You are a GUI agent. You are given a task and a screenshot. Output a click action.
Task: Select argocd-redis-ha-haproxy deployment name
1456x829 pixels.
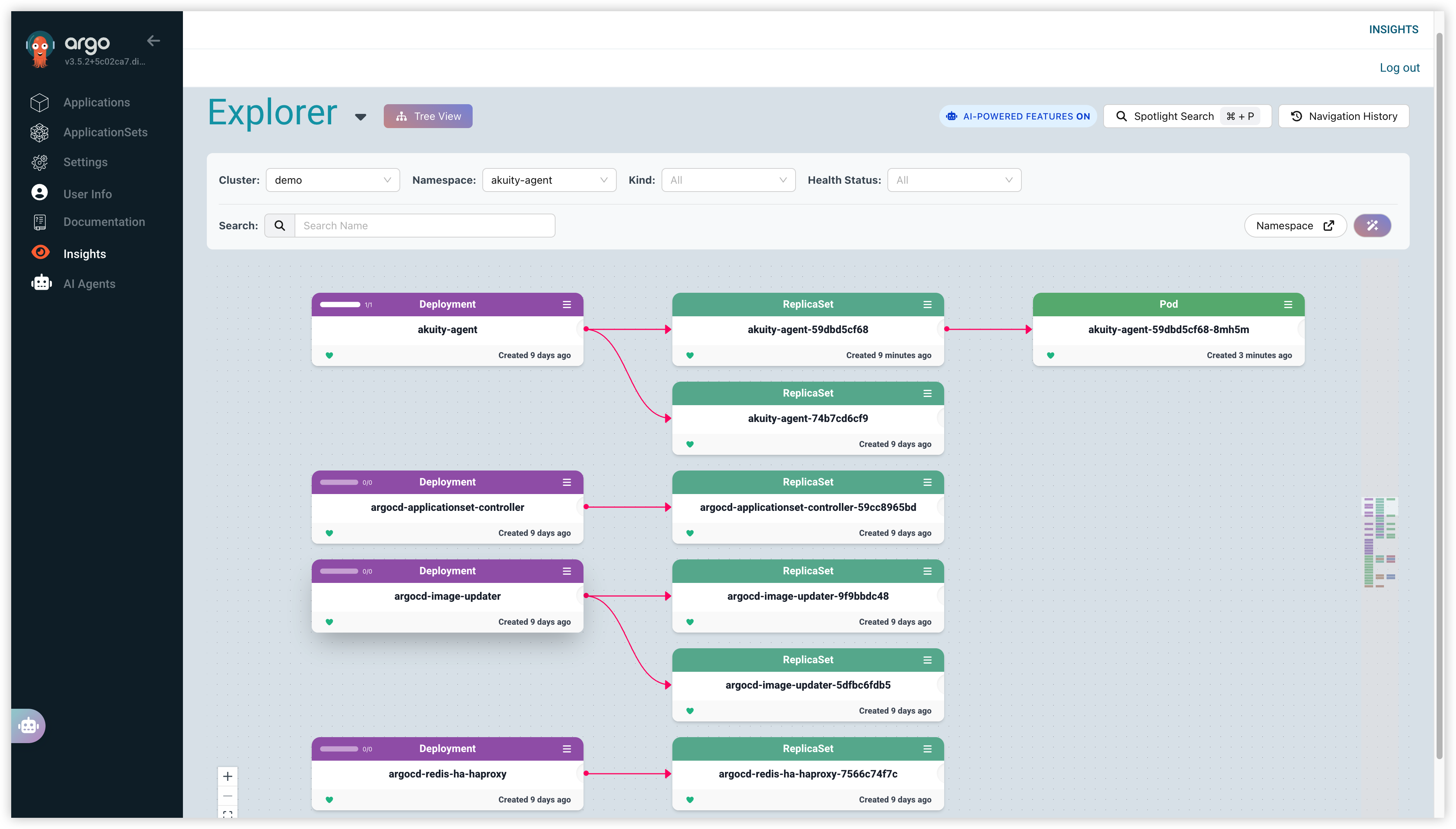click(x=447, y=774)
